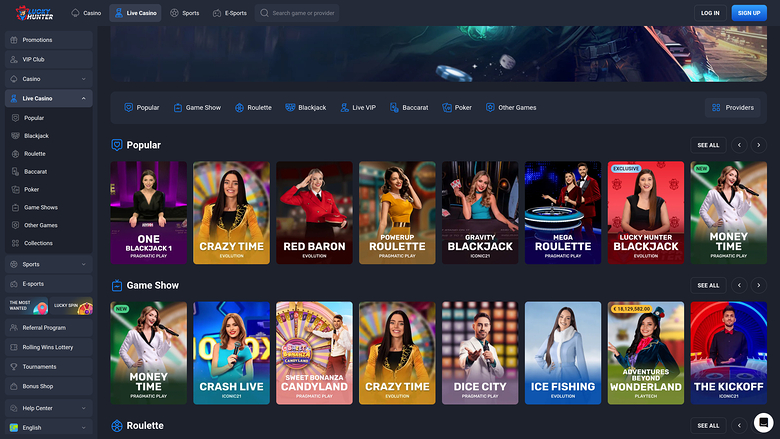780x439 pixels.
Task: Click the Game Shows icon in sidebar submenu
Action: pos(15,207)
